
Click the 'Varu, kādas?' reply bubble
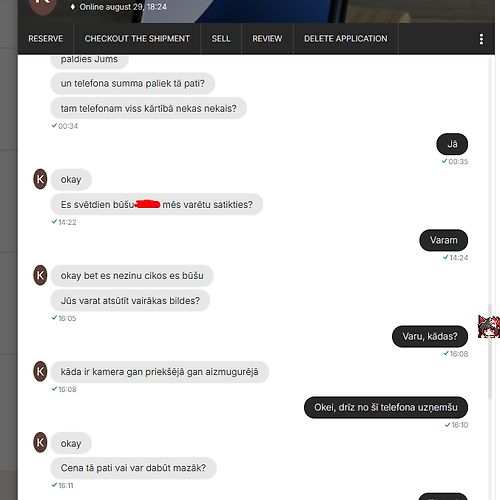point(430,336)
